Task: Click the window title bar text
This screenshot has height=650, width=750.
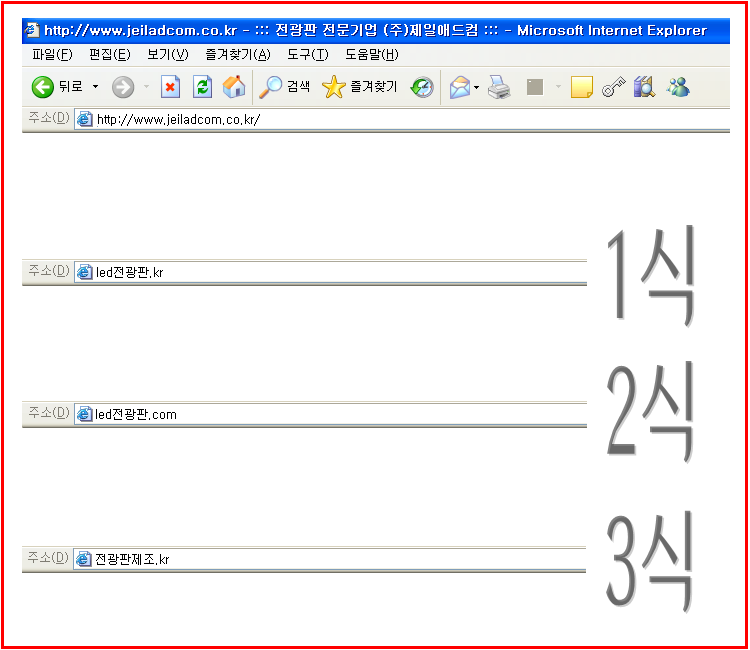Action: (375, 31)
